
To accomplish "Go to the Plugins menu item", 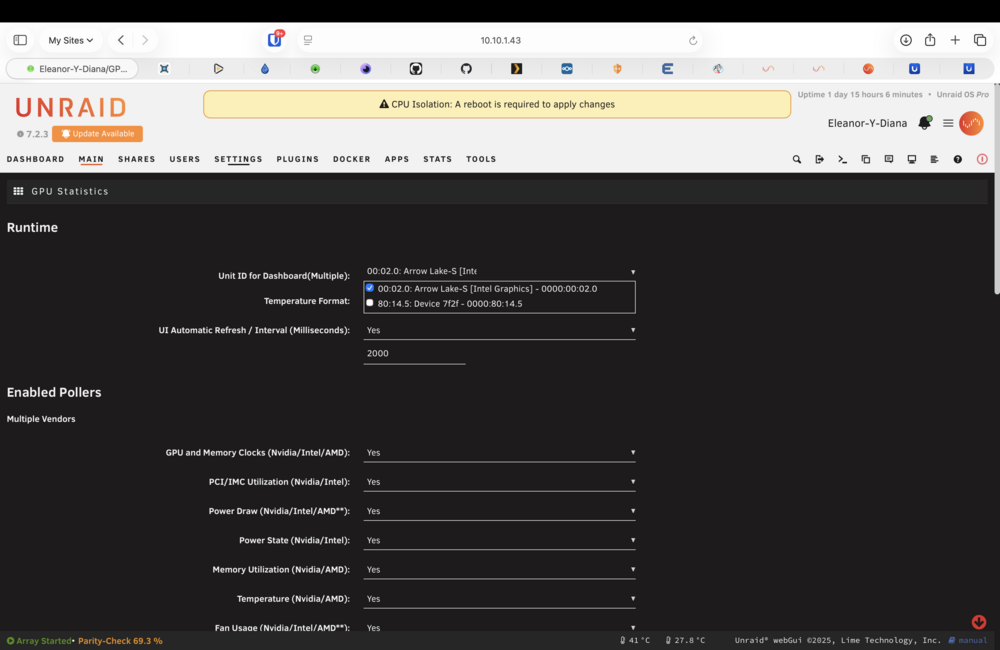I will click(x=297, y=159).
